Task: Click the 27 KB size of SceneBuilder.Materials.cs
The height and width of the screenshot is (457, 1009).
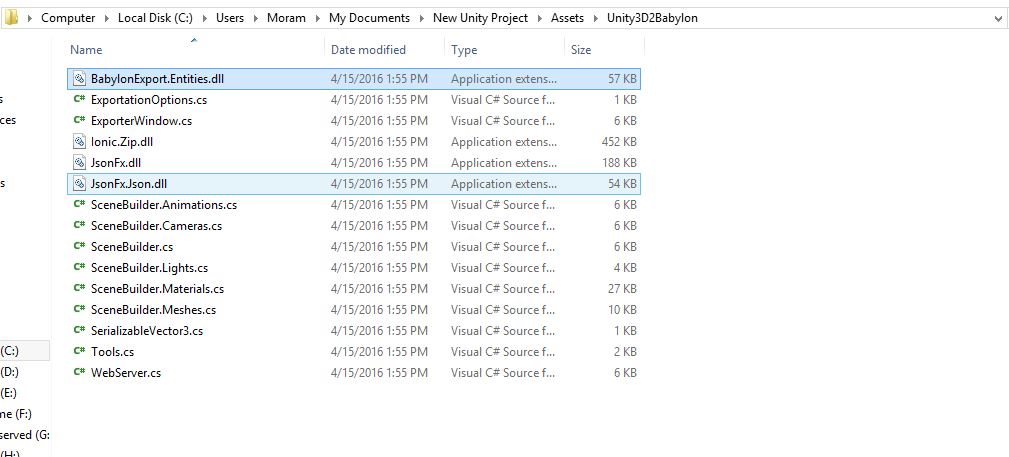Action: tap(622, 289)
